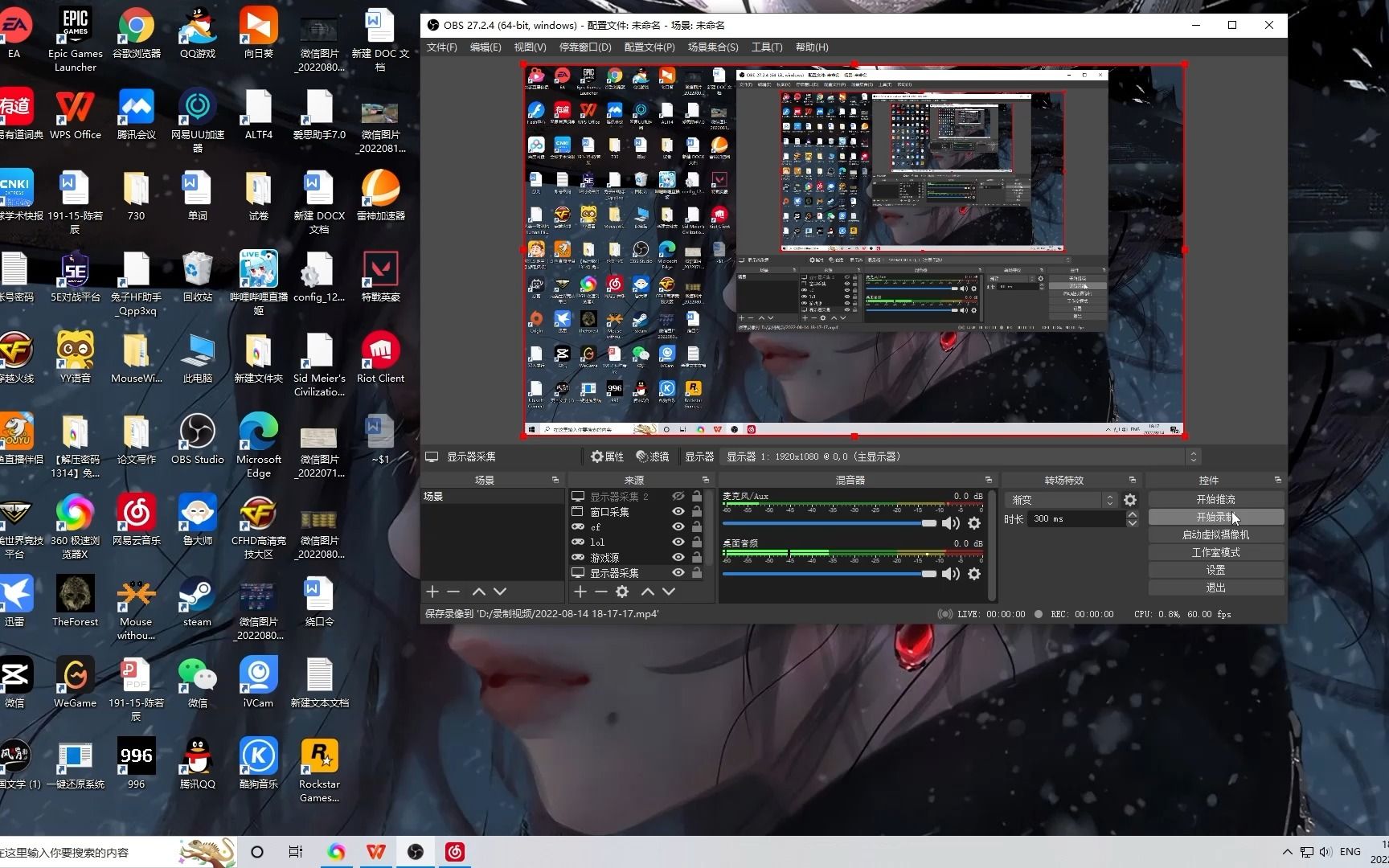Open the 视图(V) menu
This screenshot has height=868, width=1389.
coord(530,47)
